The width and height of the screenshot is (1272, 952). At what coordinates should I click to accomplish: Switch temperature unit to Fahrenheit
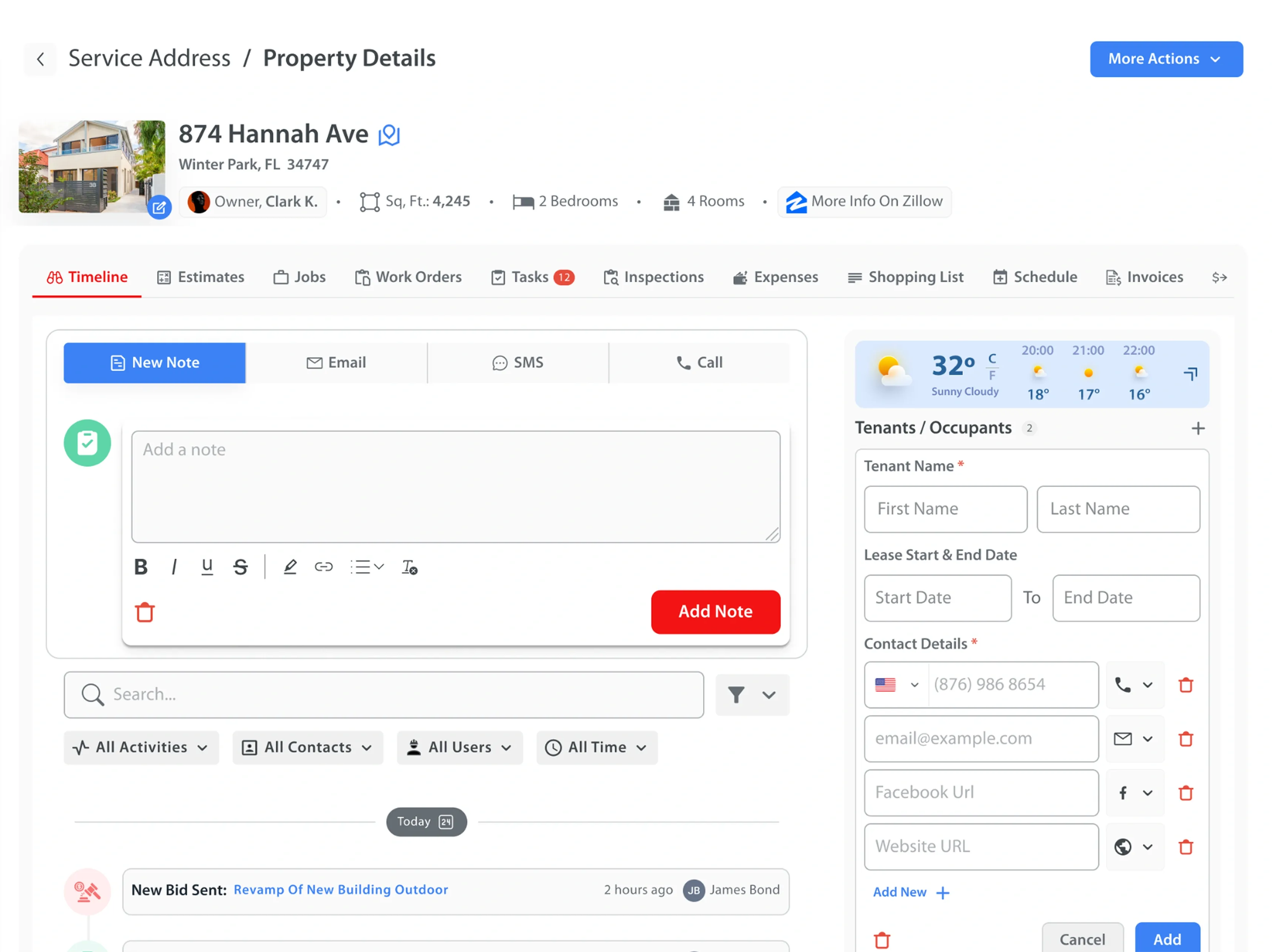[x=992, y=376]
